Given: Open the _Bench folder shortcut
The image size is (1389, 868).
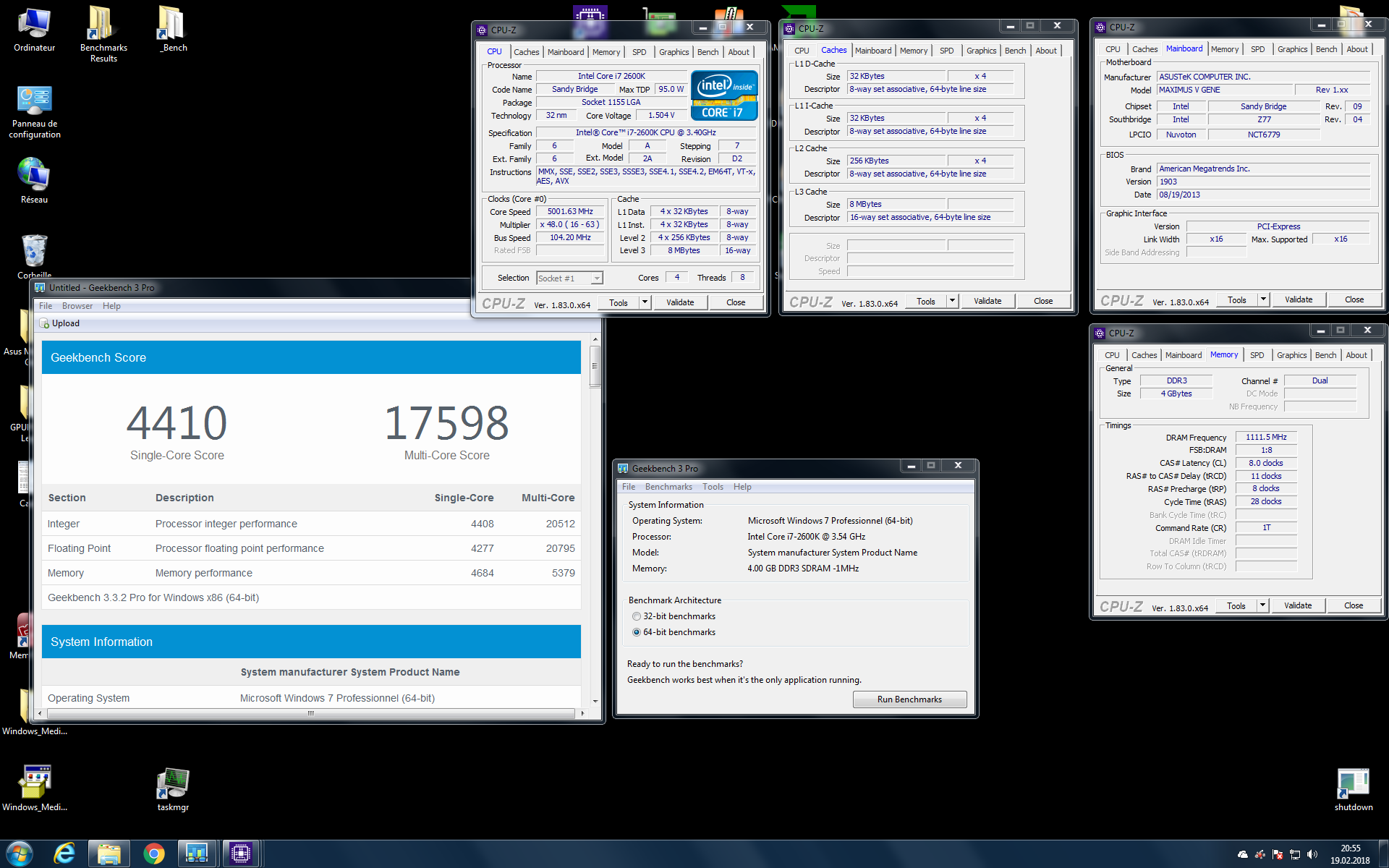Looking at the screenshot, I should point(173,30).
